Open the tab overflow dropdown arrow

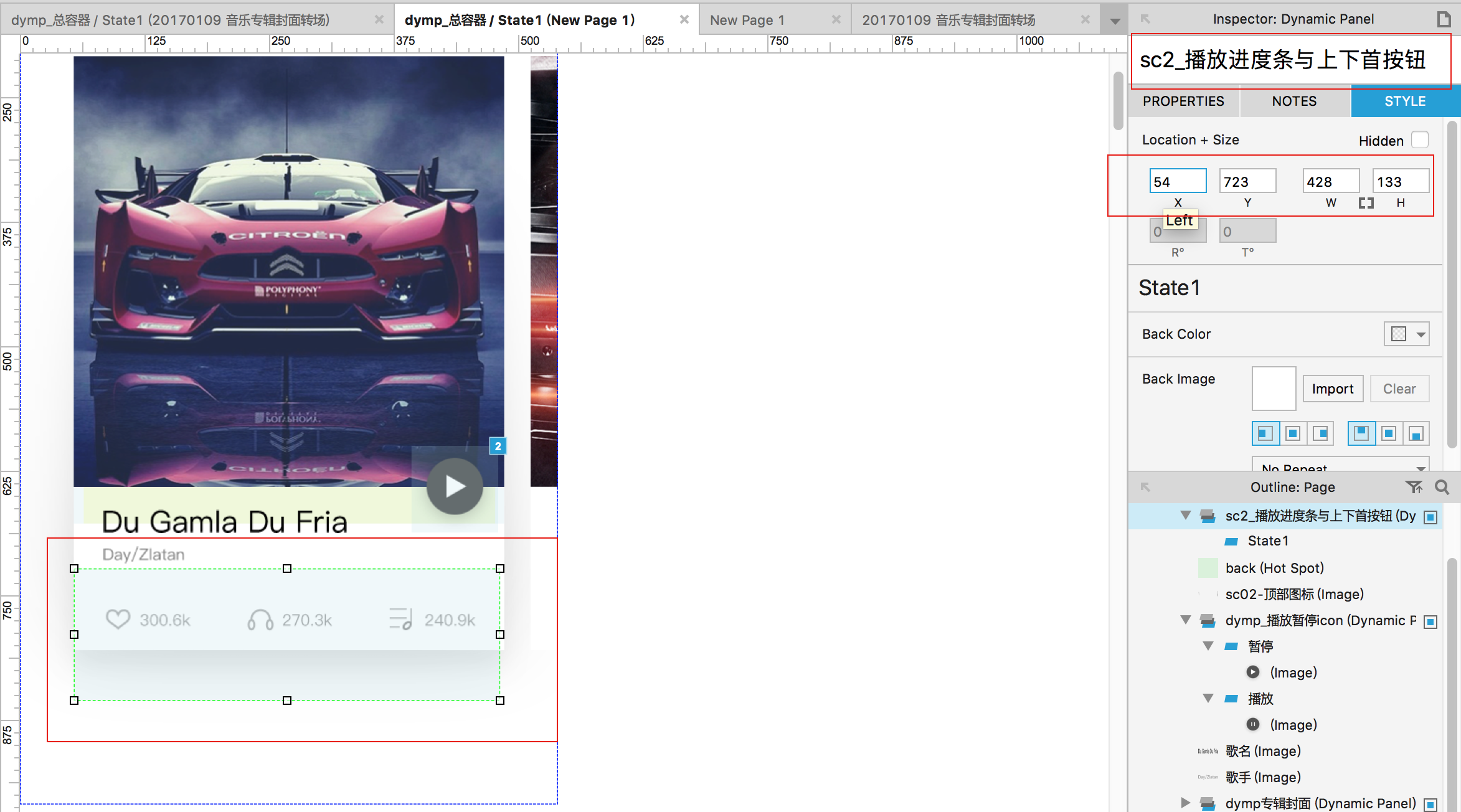click(1115, 21)
